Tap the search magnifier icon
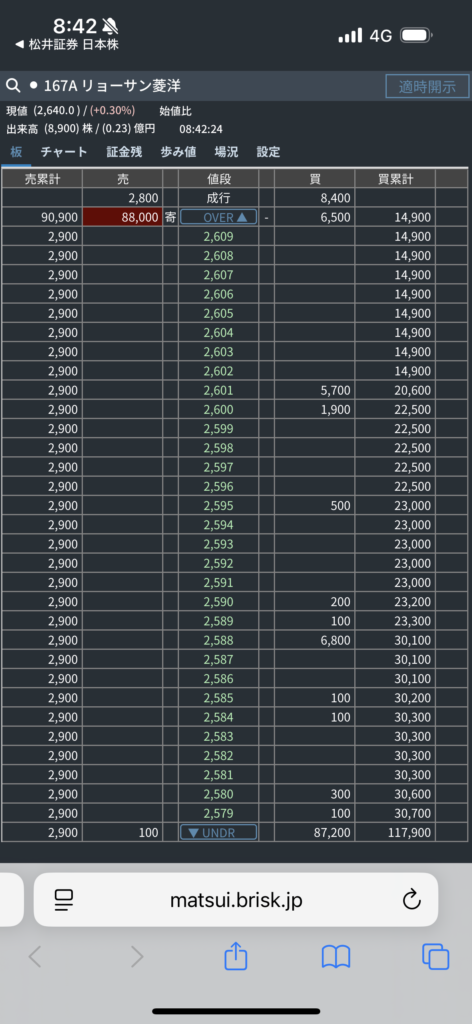Viewport: 472px width, 1024px height. tap(12, 86)
